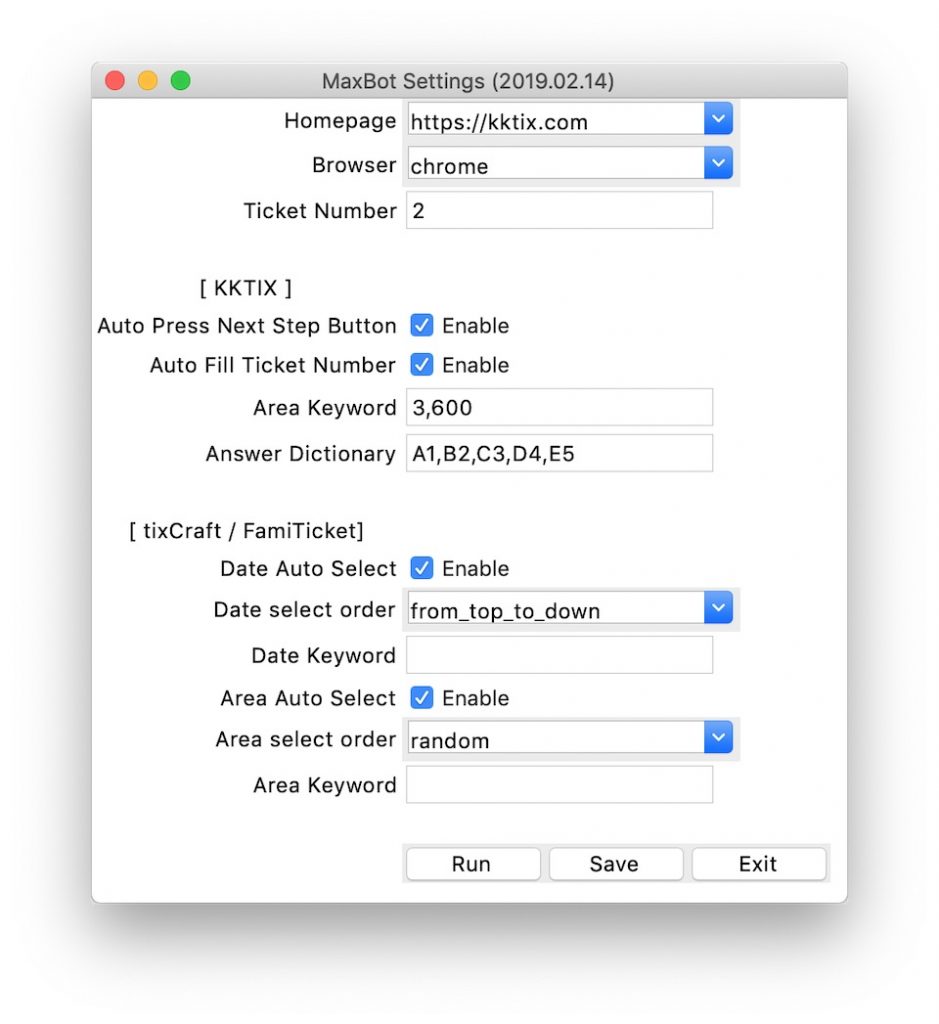939x1024 pixels.
Task: Toggle Auto Fill Ticket Number checkbox
Action: [x=421, y=364]
